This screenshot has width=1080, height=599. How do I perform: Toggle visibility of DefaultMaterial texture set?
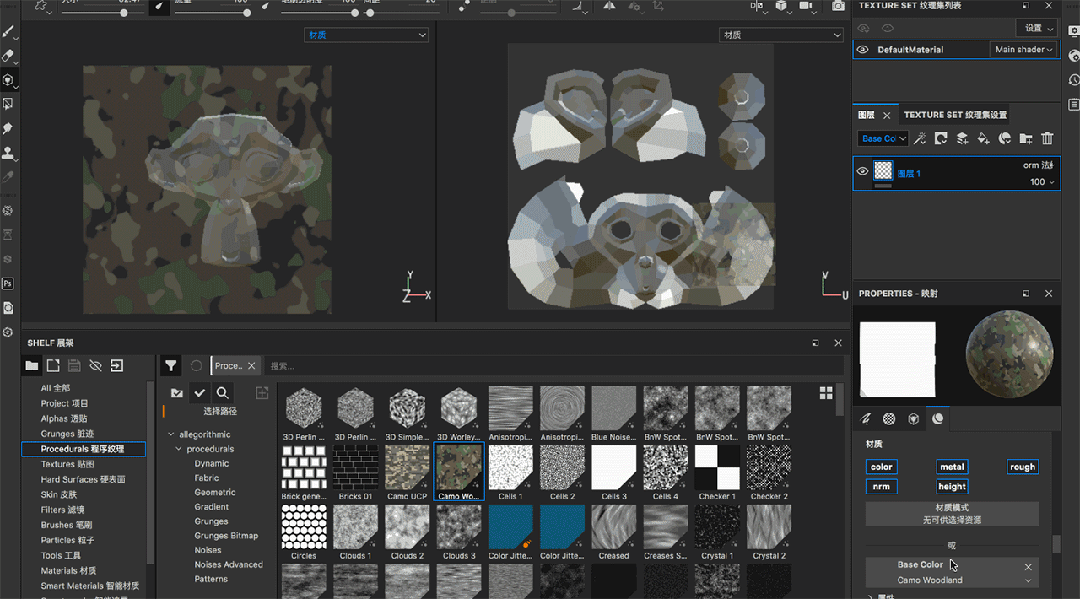point(862,50)
